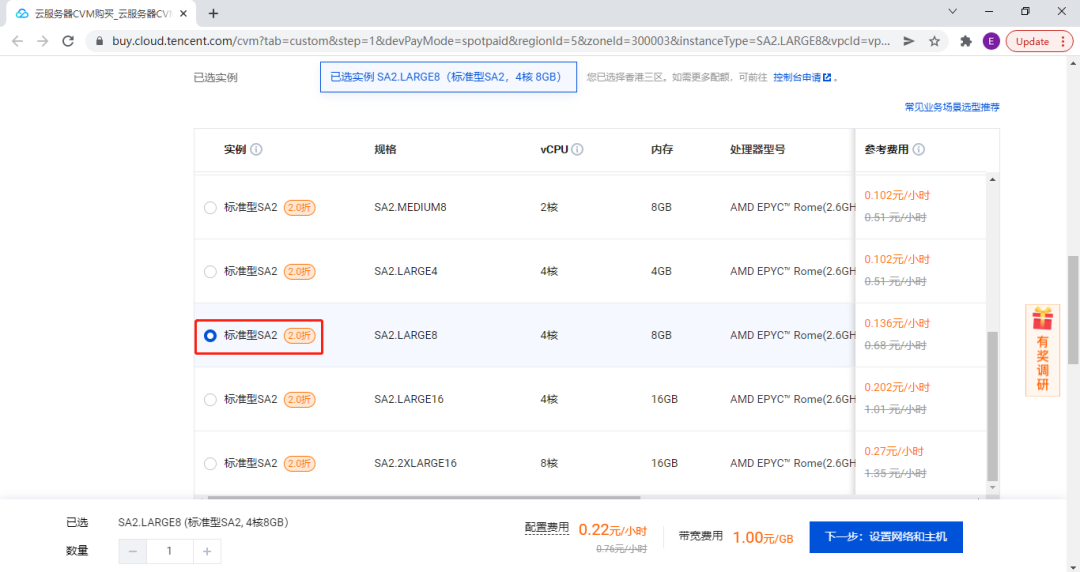Select the SA2.MEDIUM8 instance radio button
Screen dimensions: 1080x572
click(210, 207)
